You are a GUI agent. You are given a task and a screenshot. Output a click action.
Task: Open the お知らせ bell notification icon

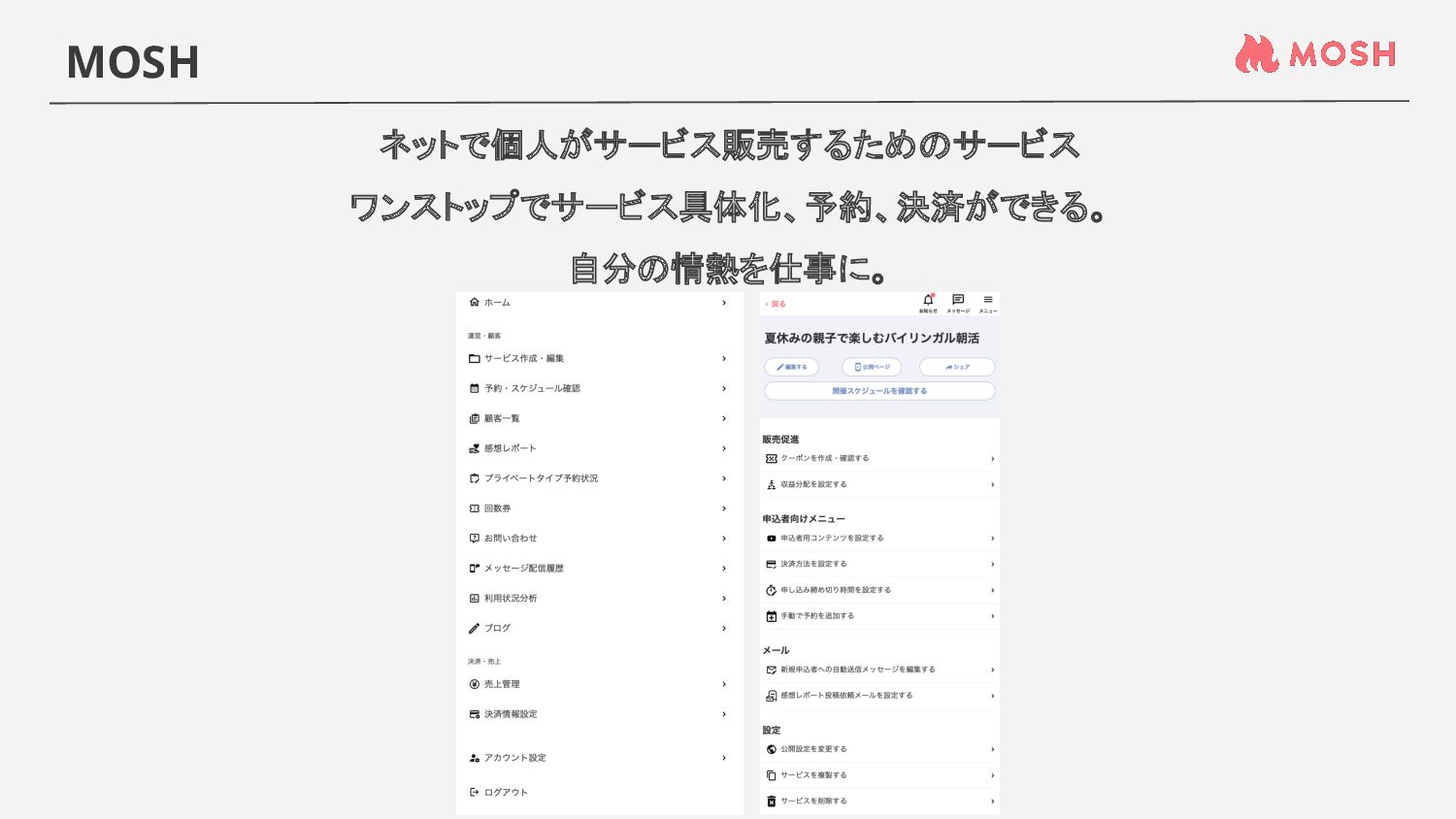928,300
